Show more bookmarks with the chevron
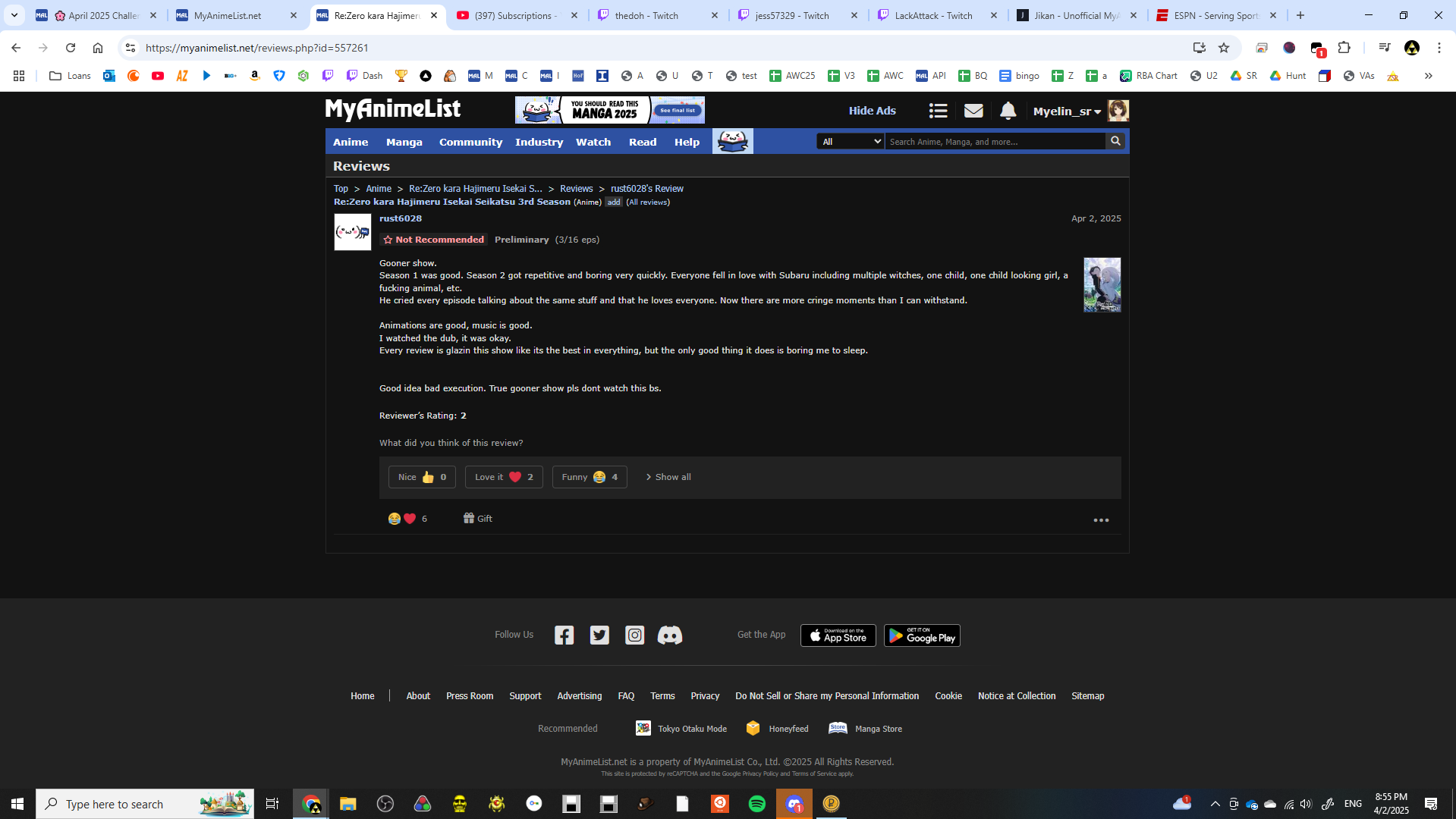The width and height of the screenshot is (1456, 819). 1428,76
